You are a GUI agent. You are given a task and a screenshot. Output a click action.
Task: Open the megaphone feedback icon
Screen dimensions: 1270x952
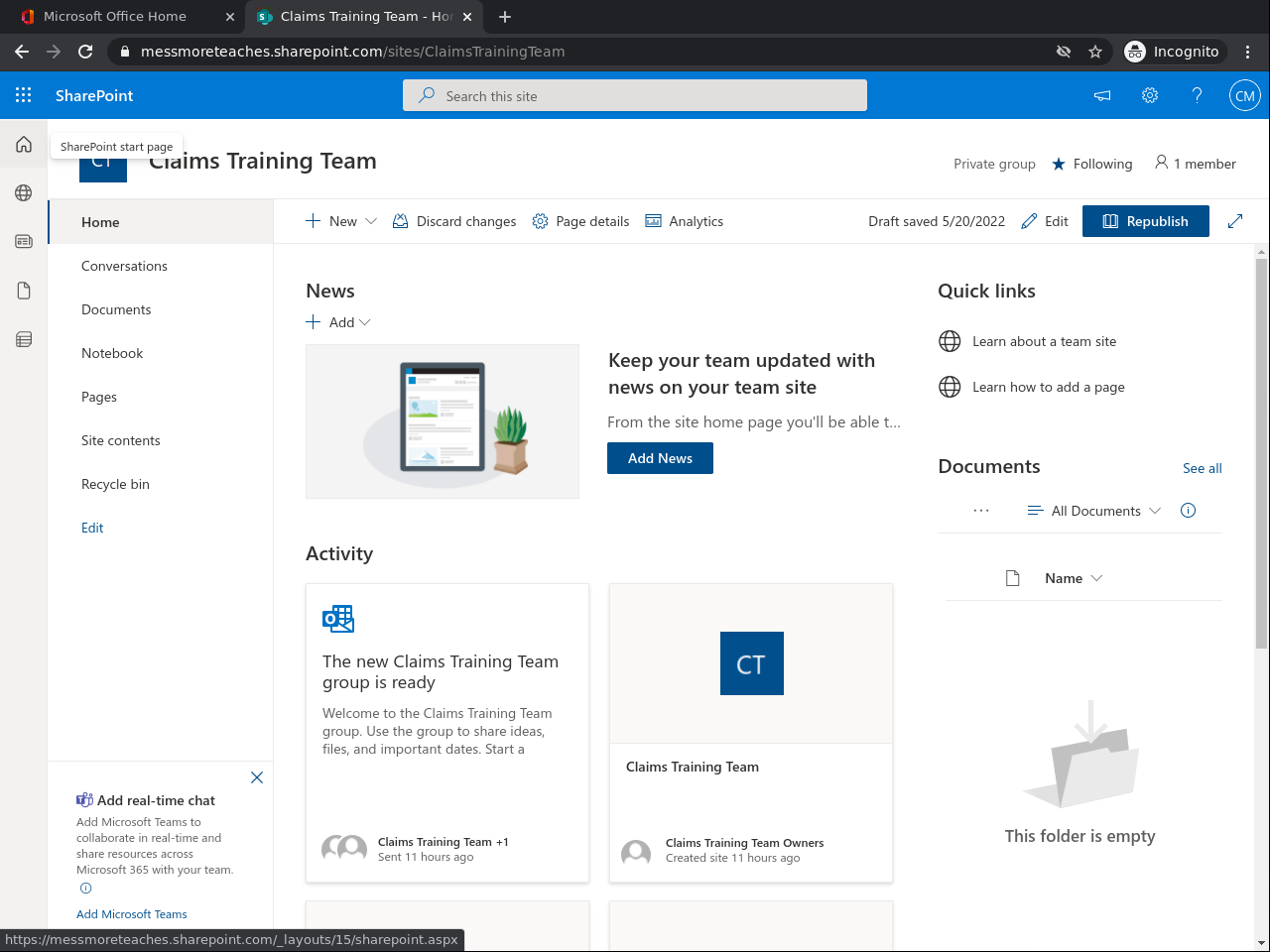(1102, 95)
